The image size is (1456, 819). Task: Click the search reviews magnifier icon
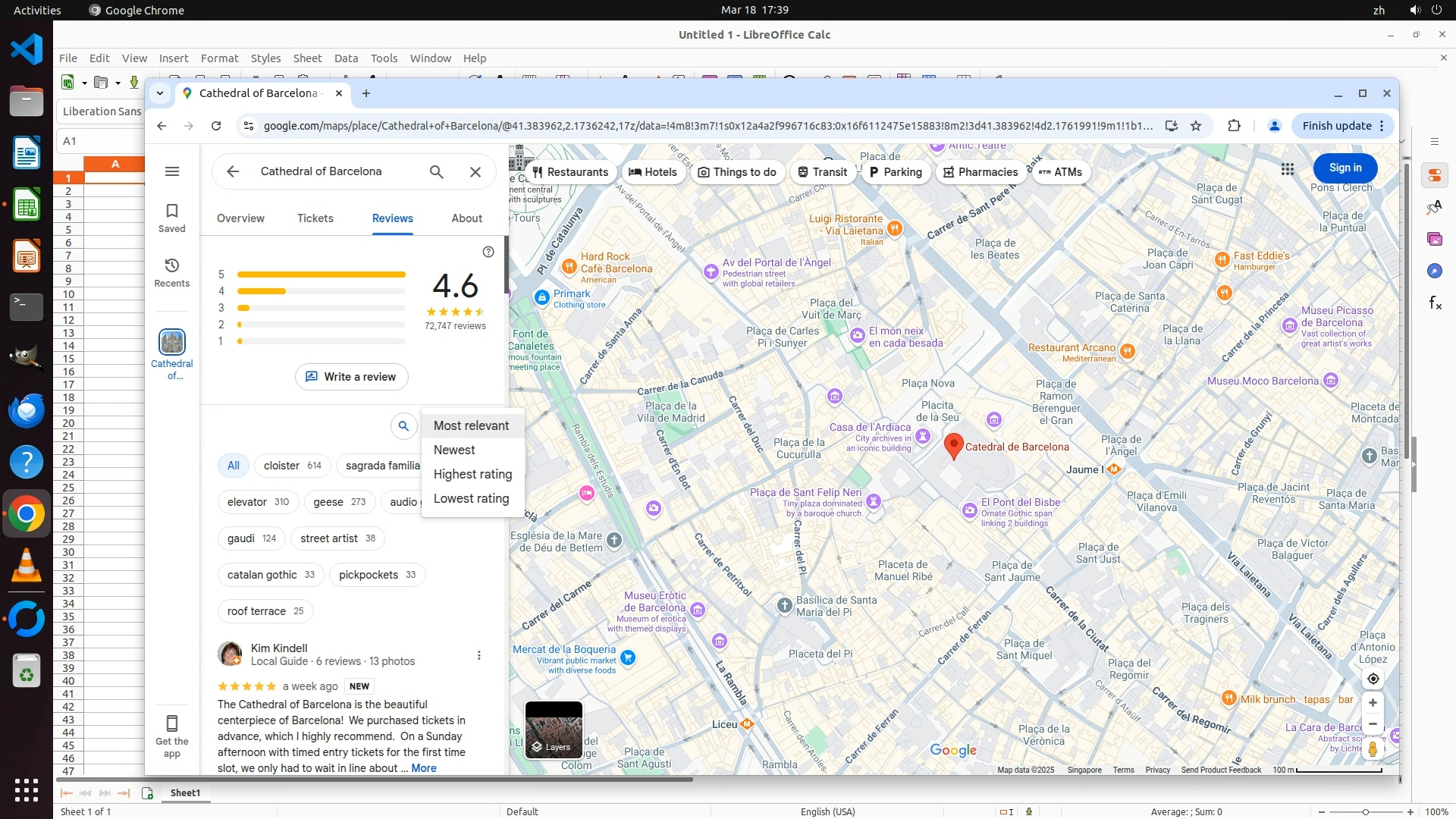403,426
